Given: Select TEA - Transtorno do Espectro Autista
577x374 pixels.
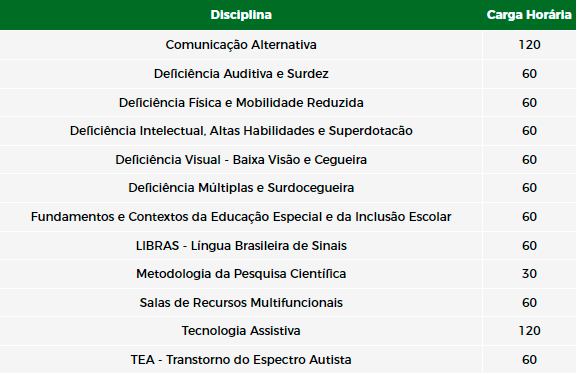Looking at the screenshot, I should pyautogui.click(x=241, y=360).
